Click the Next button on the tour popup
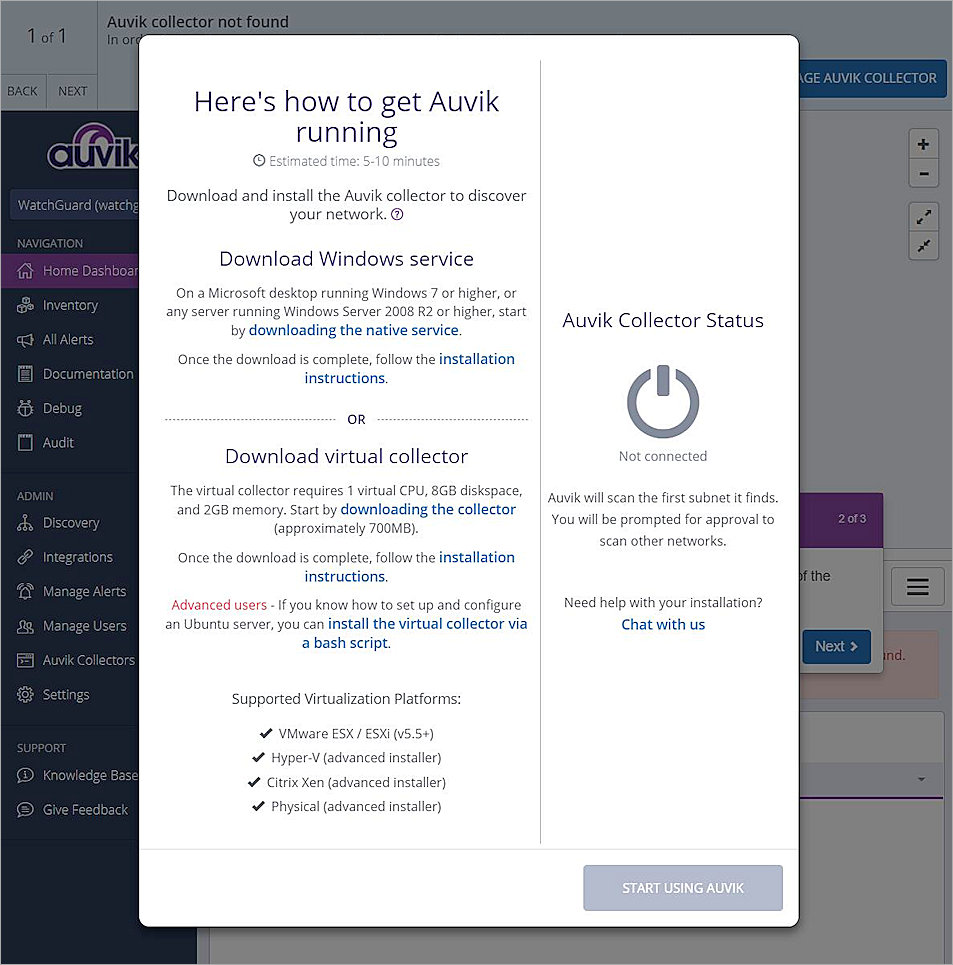The width and height of the screenshot is (953, 965). coord(836,646)
